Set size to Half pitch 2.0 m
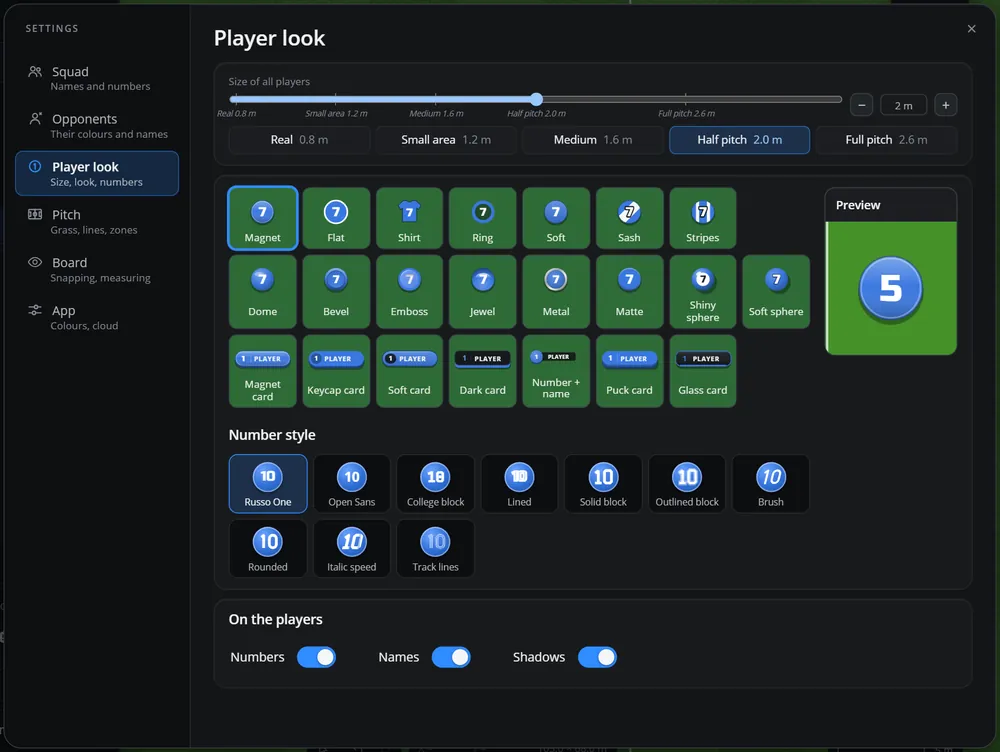 coord(739,140)
